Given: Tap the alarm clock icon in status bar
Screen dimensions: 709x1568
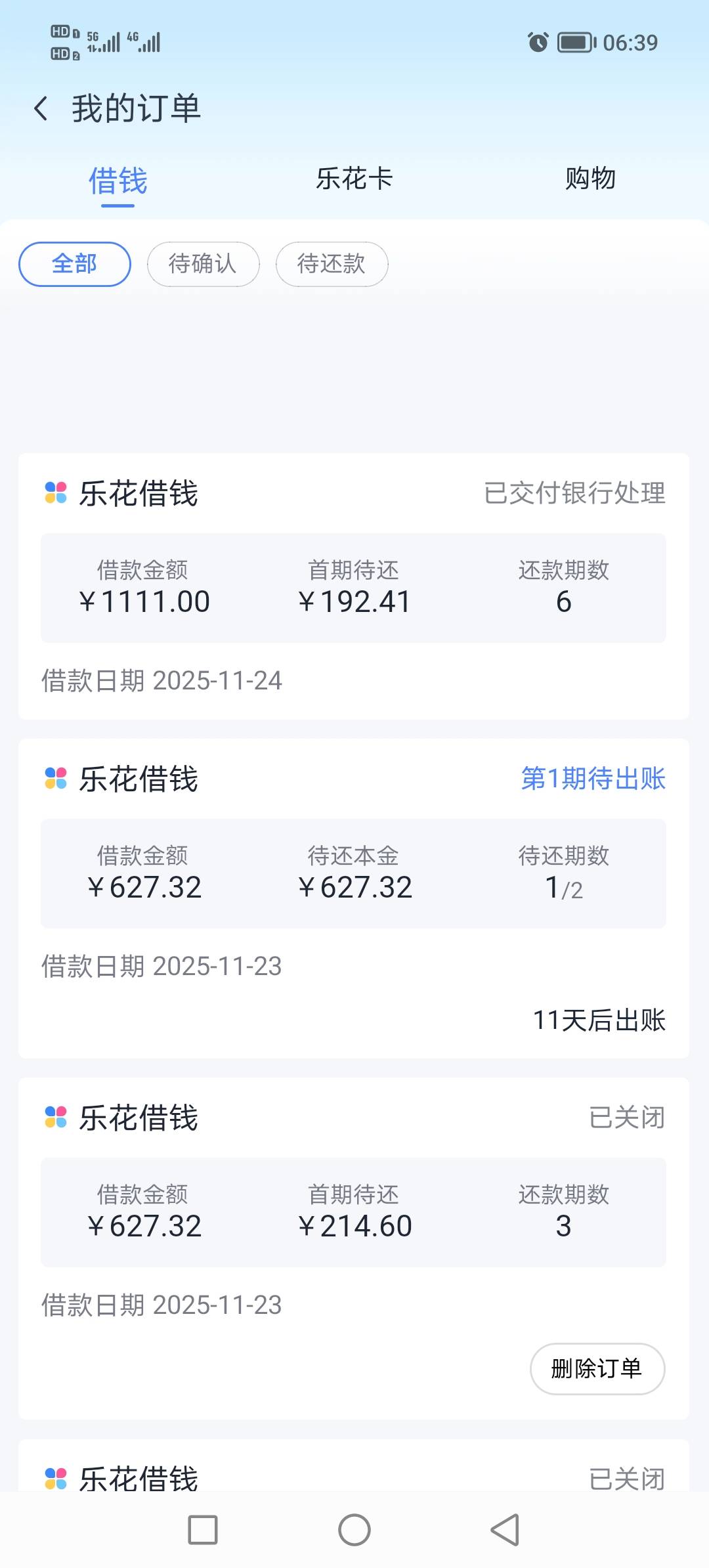Looking at the screenshot, I should click(x=538, y=43).
